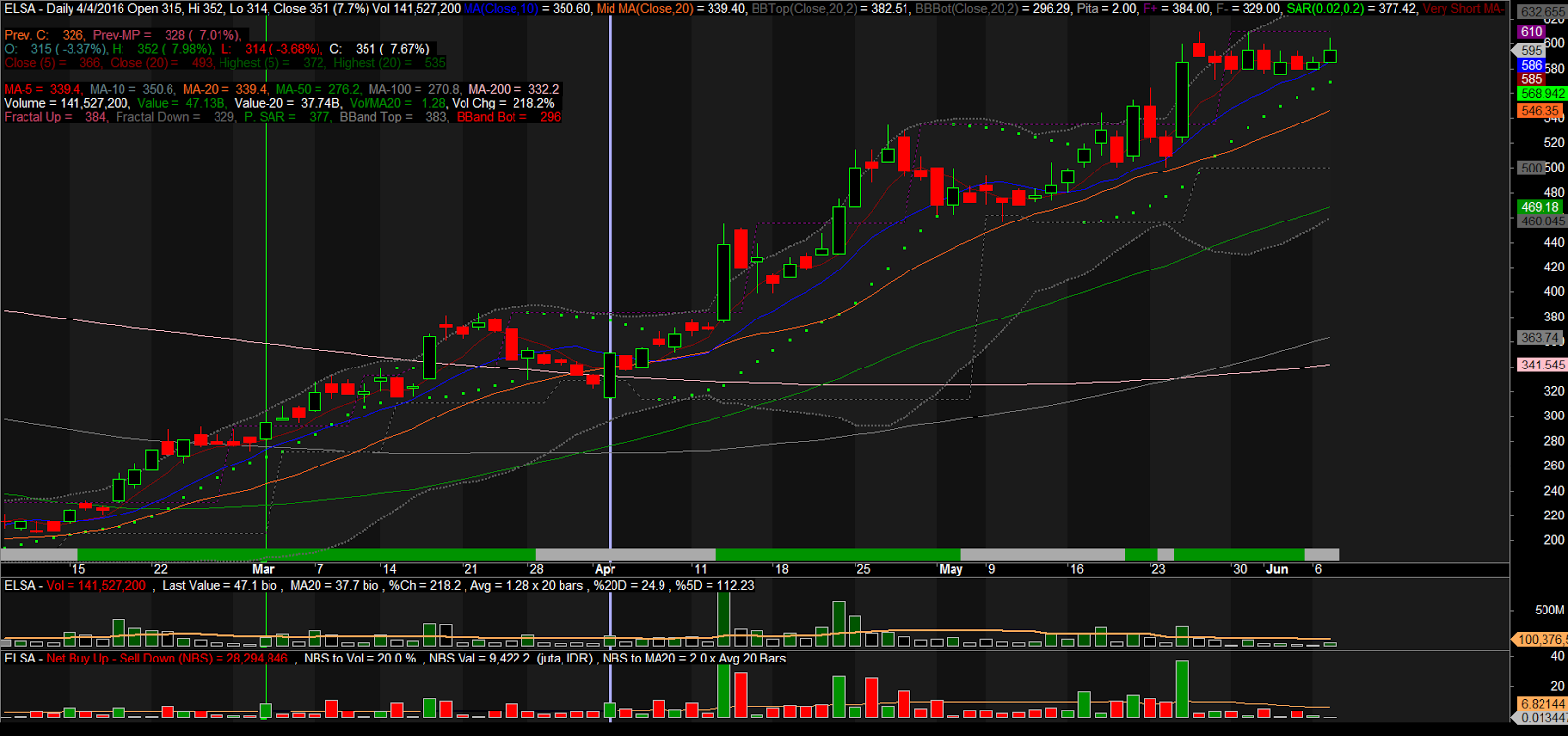
Task: Click the 'NBS to MA20 = 2.0 x Avg 20 Bars' text
Action: tap(694, 659)
